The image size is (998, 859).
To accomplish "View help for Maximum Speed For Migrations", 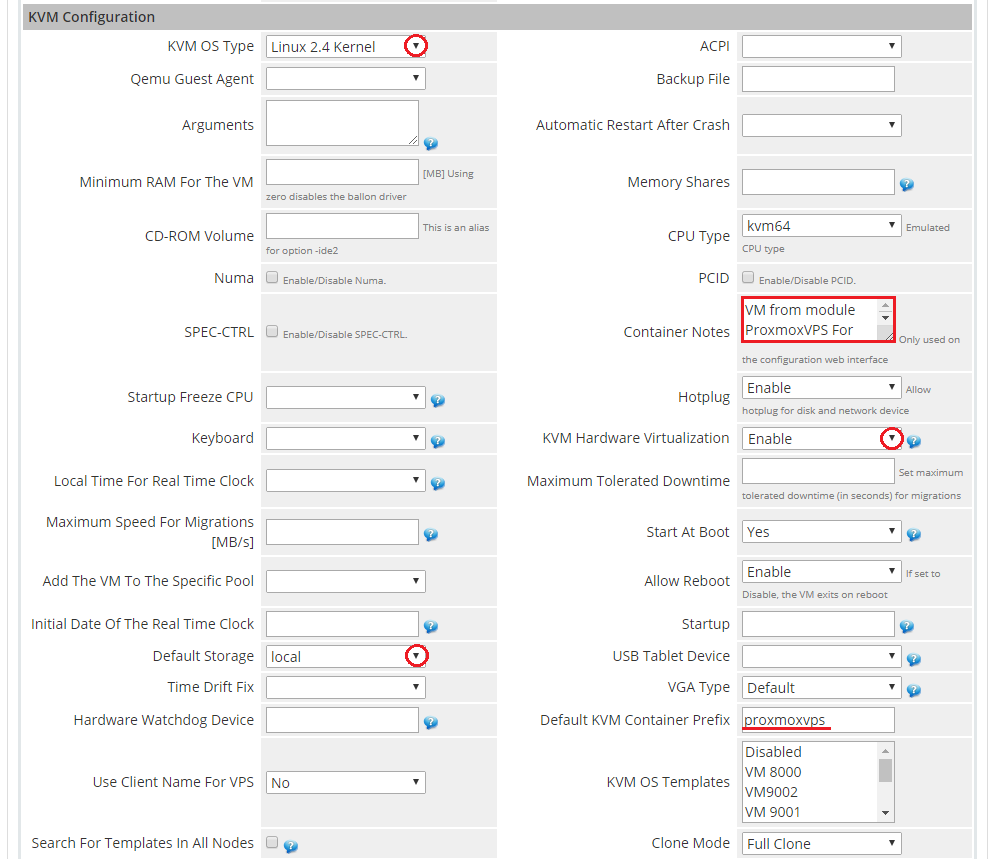I will click(x=431, y=534).
